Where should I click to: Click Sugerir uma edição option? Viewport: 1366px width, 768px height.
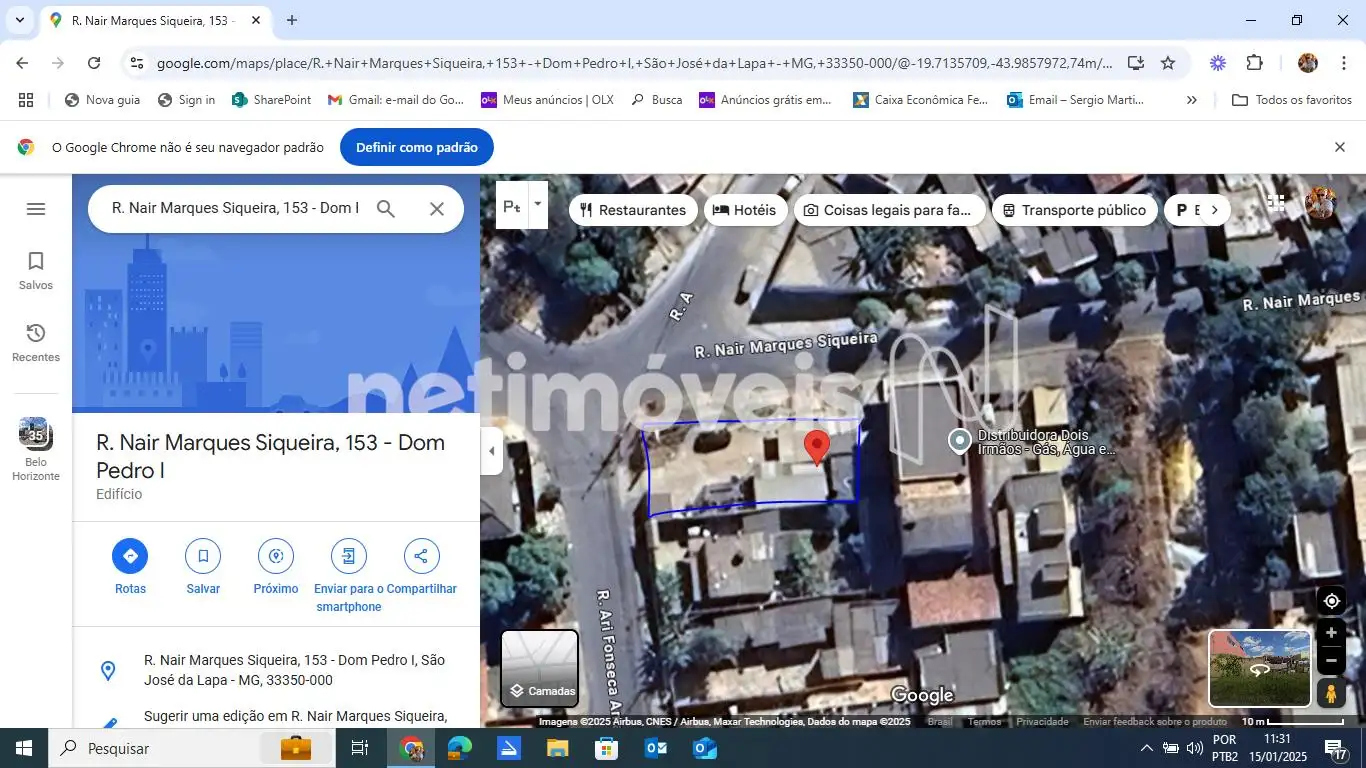[277, 718]
